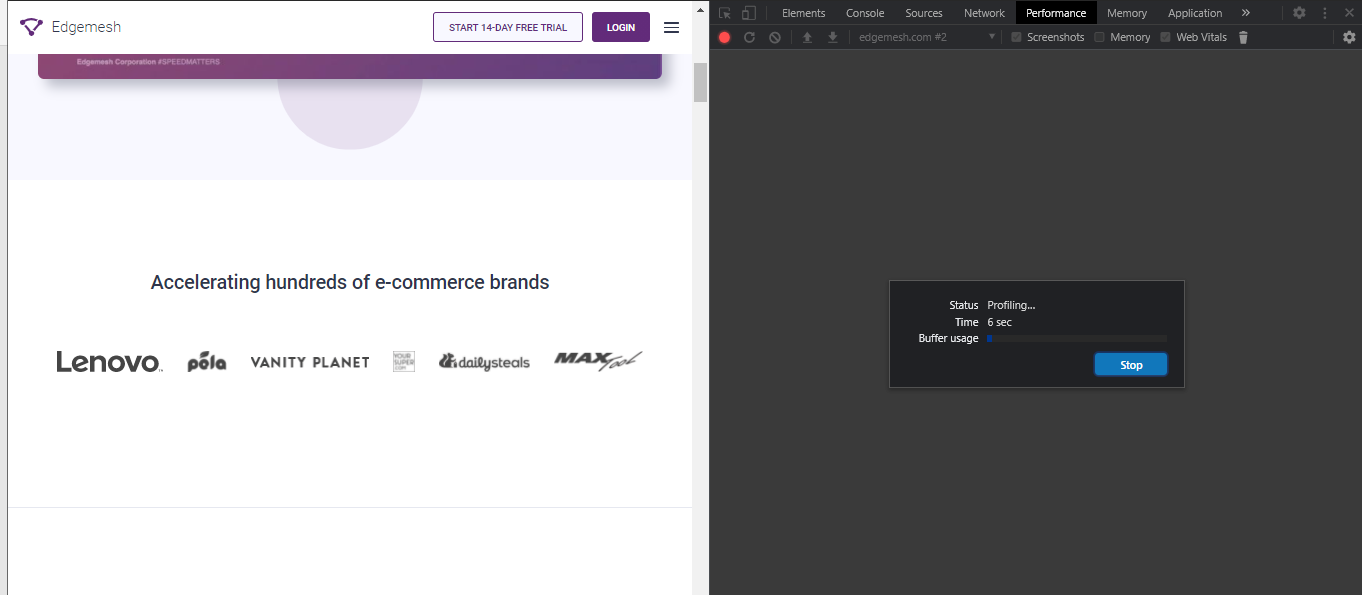The height and width of the screenshot is (595, 1362).
Task: Click the Edgemesh brand name link
Action: point(86,27)
